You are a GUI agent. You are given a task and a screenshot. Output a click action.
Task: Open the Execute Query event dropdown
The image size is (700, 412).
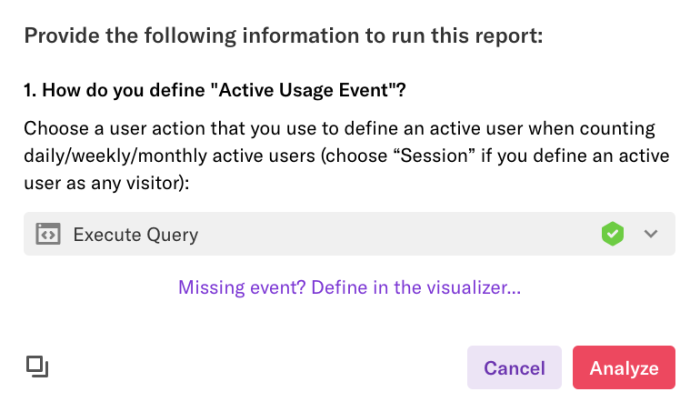coord(350,234)
